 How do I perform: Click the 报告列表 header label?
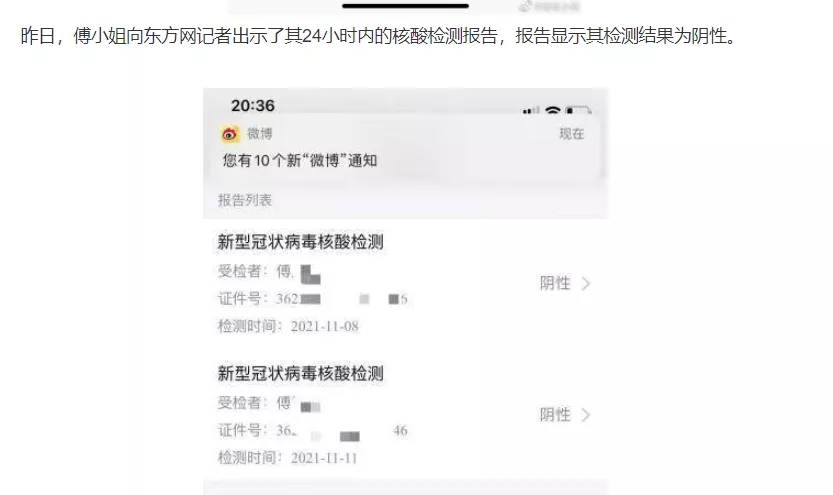pyautogui.click(x=245, y=200)
